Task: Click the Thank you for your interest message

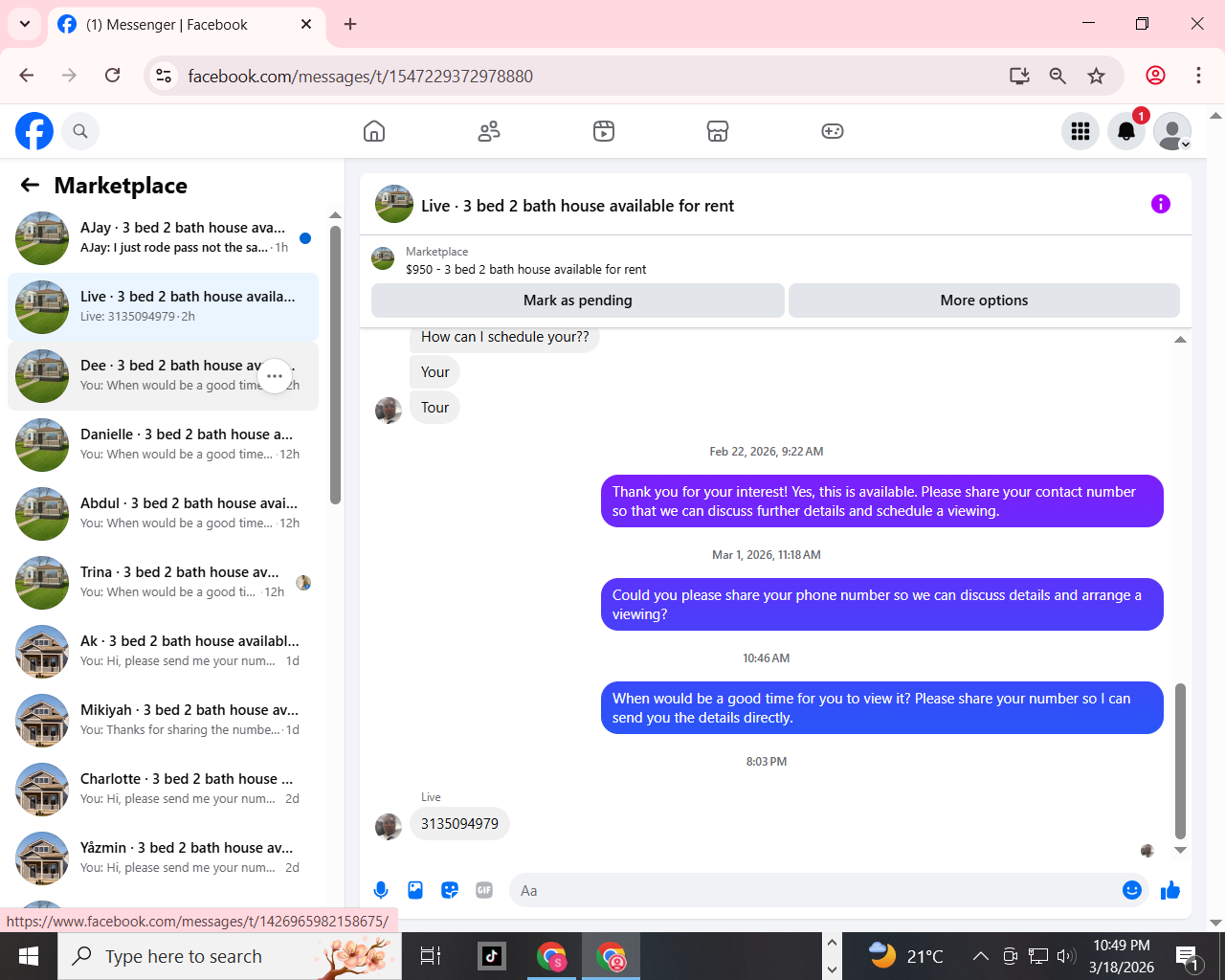Action: 881,501
